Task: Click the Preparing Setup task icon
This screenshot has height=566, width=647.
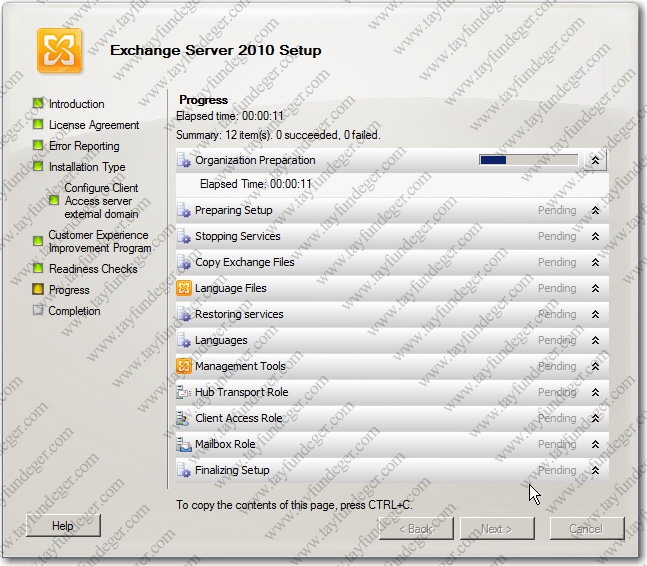Action: (184, 210)
